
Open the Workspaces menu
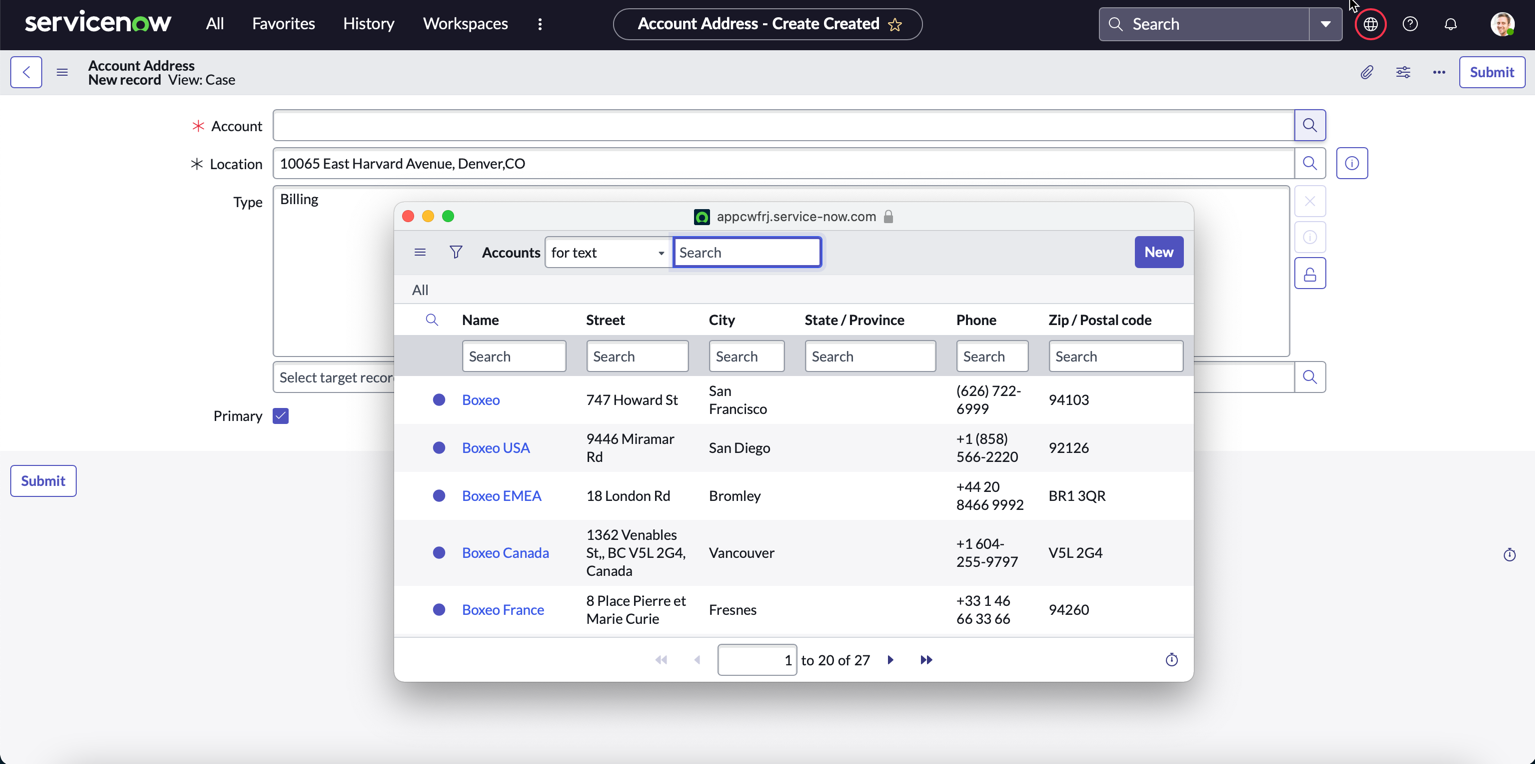pyautogui.click(x=465, y=24)
